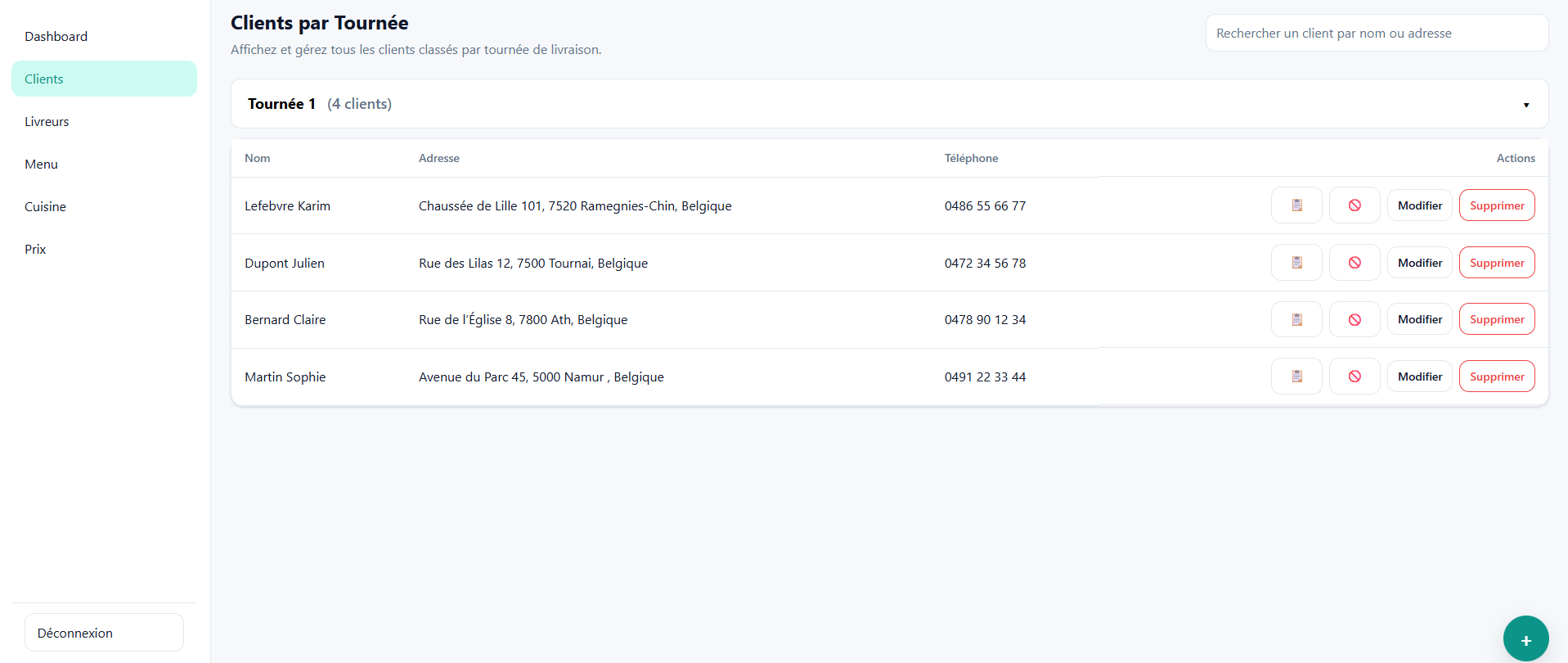1568x663 pixels.
Task: Select the name Bernard Claire
Action: click(285, 319)
